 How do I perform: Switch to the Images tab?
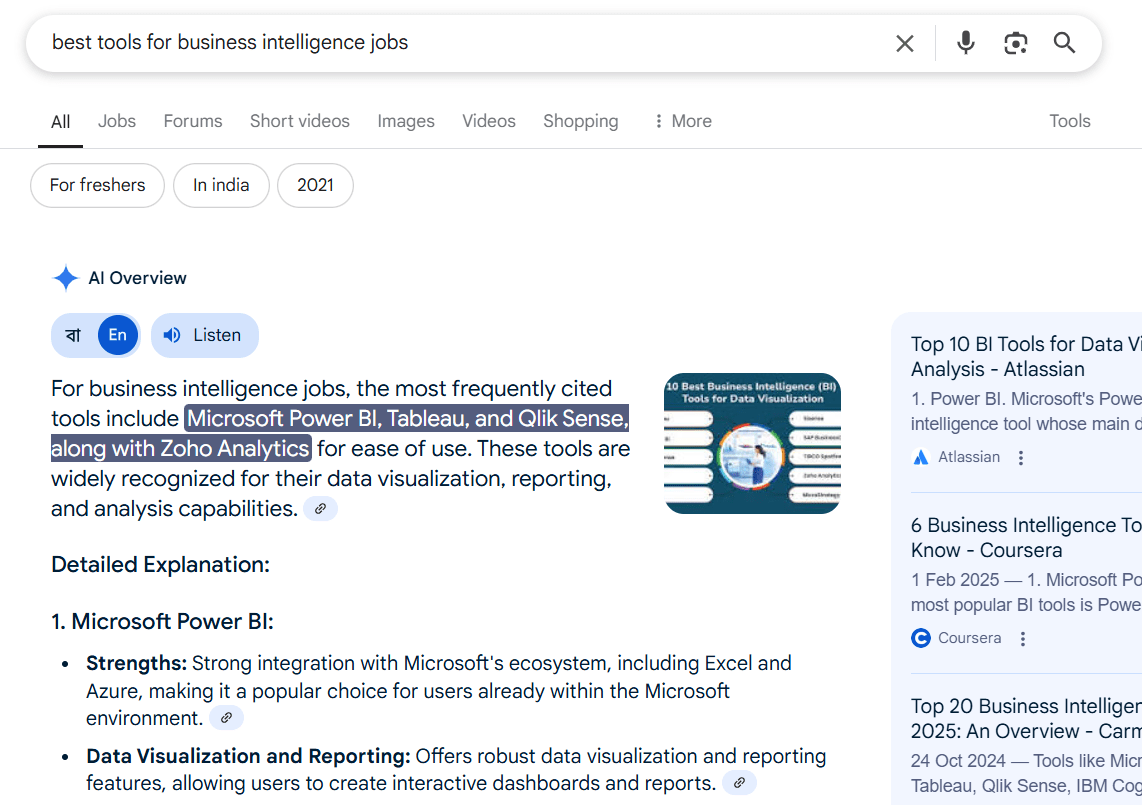pyautogui.click(x=406, y=121)
